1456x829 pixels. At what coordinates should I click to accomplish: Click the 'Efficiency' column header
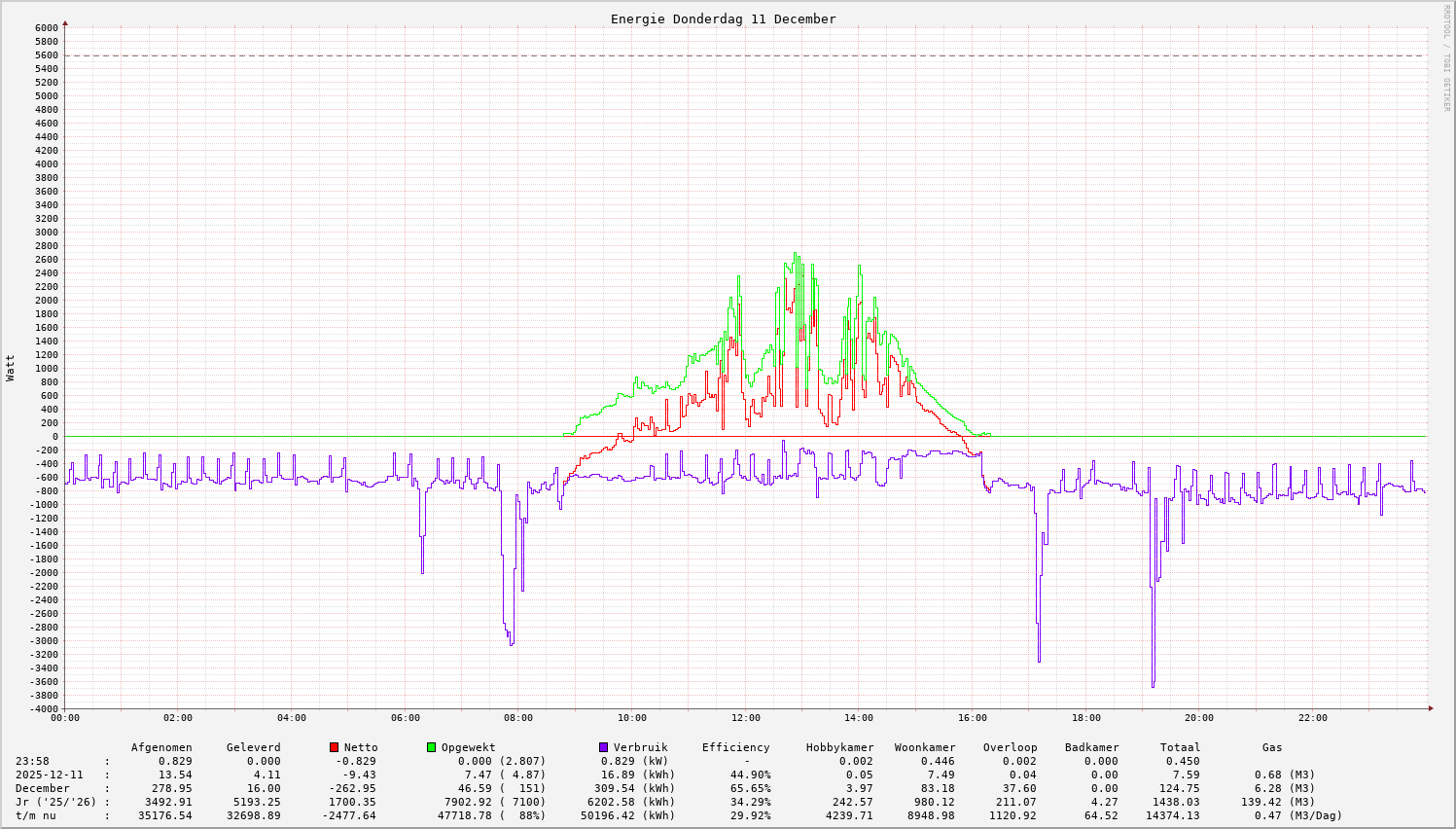(x=735, y=747)
